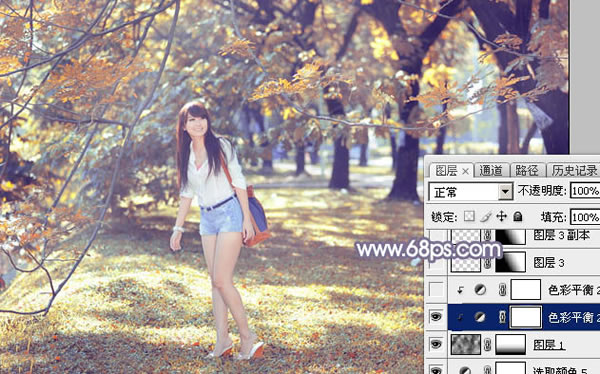Click the lock transparent pixels icon
Image resolution: width=600 pixels, height=374 pixels.
[469, 216]
